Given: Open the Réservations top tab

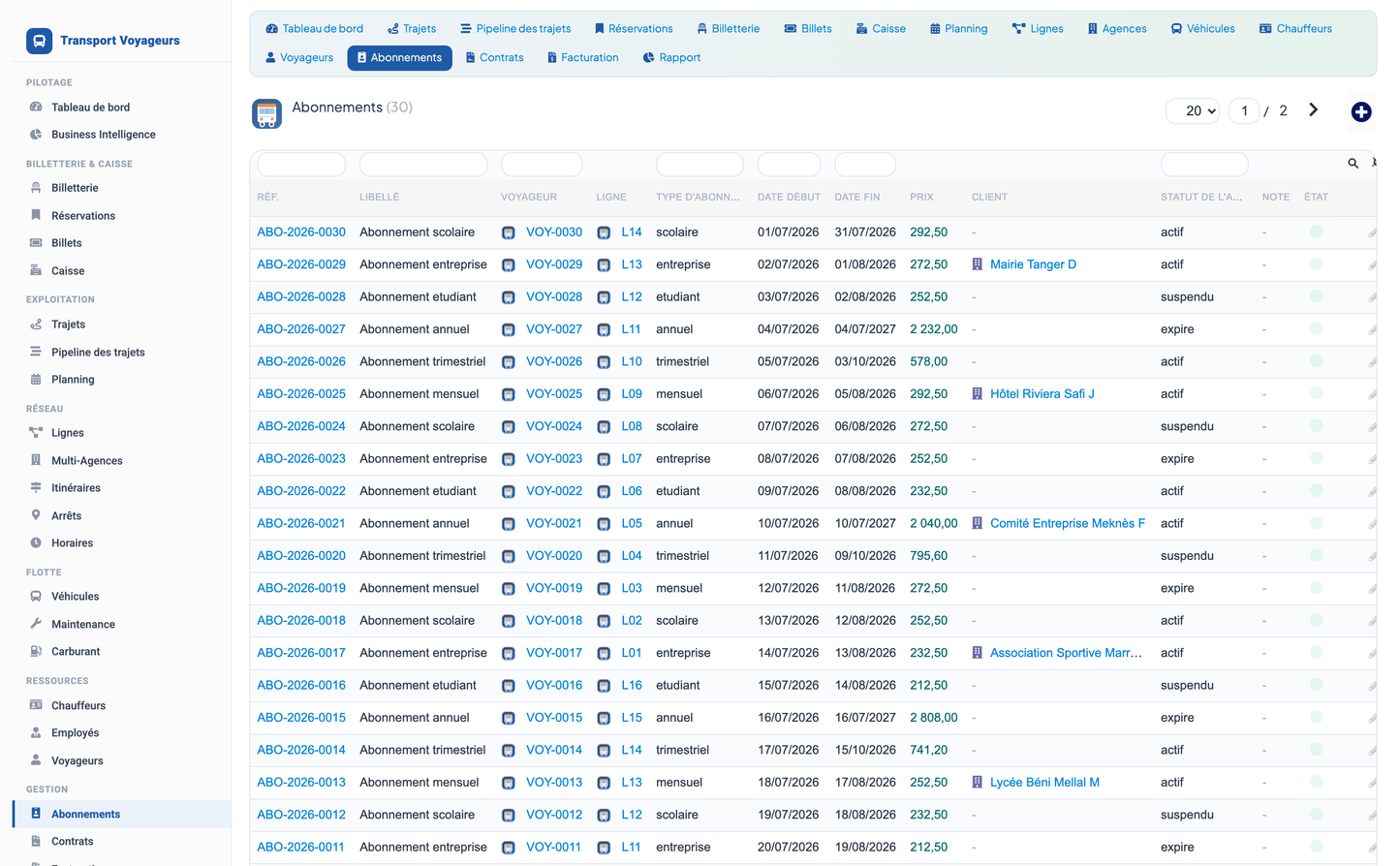Looking at the screenshot, I should pos(634,29).
